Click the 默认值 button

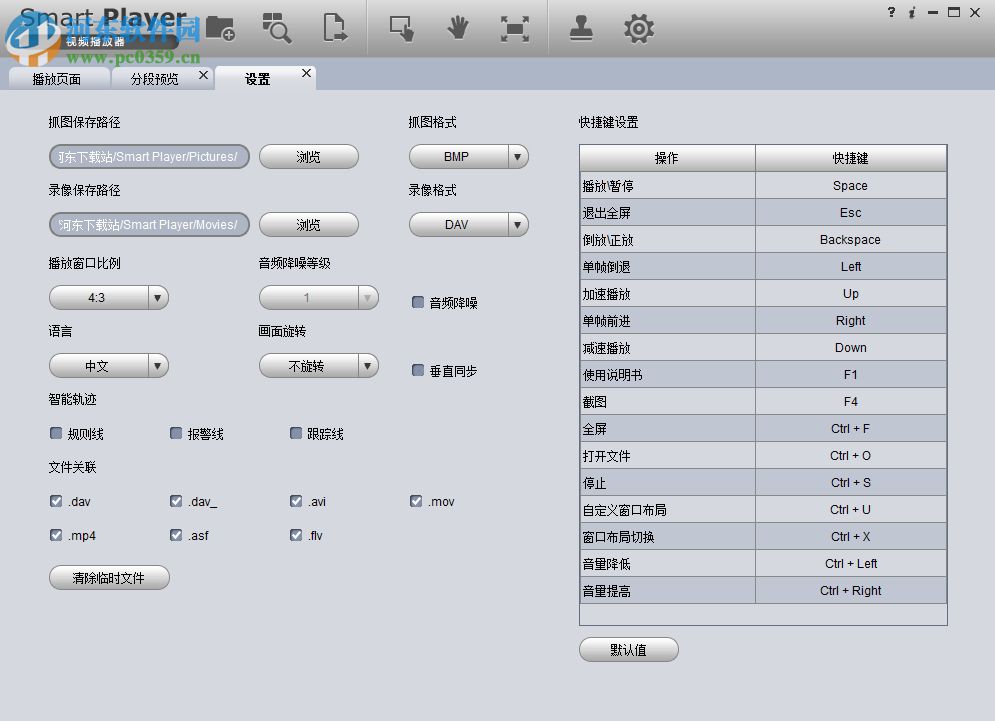click(628, 649)
